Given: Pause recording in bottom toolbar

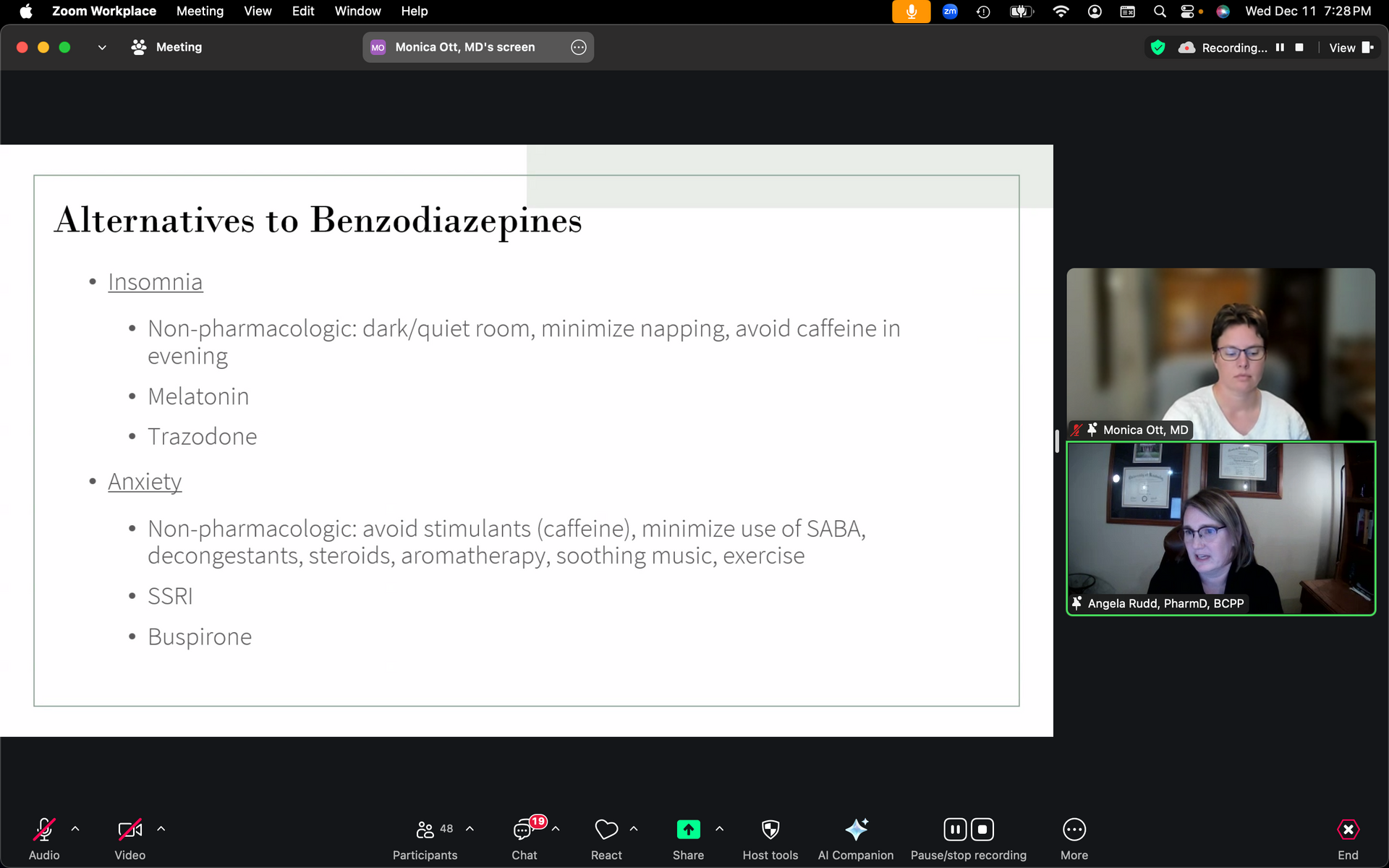Looking at the screenshot, I should [955, 830].
